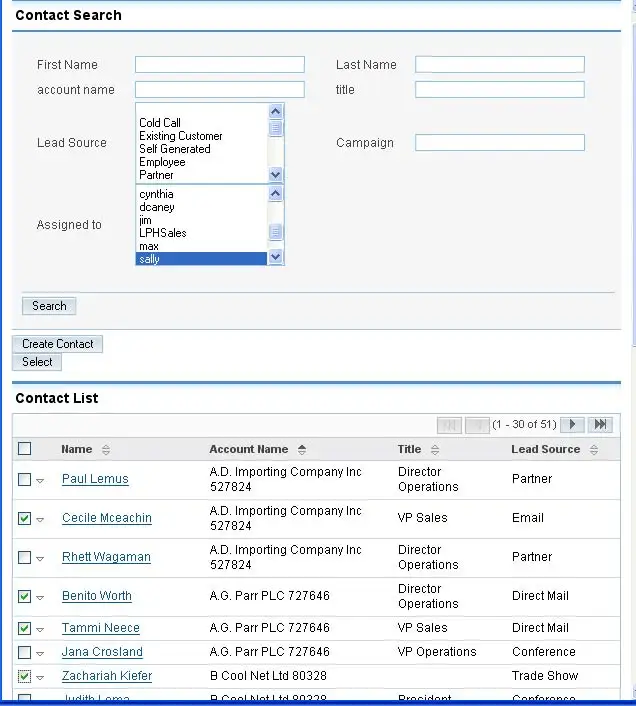Select jim in Assigned to list

click(201, 220)
